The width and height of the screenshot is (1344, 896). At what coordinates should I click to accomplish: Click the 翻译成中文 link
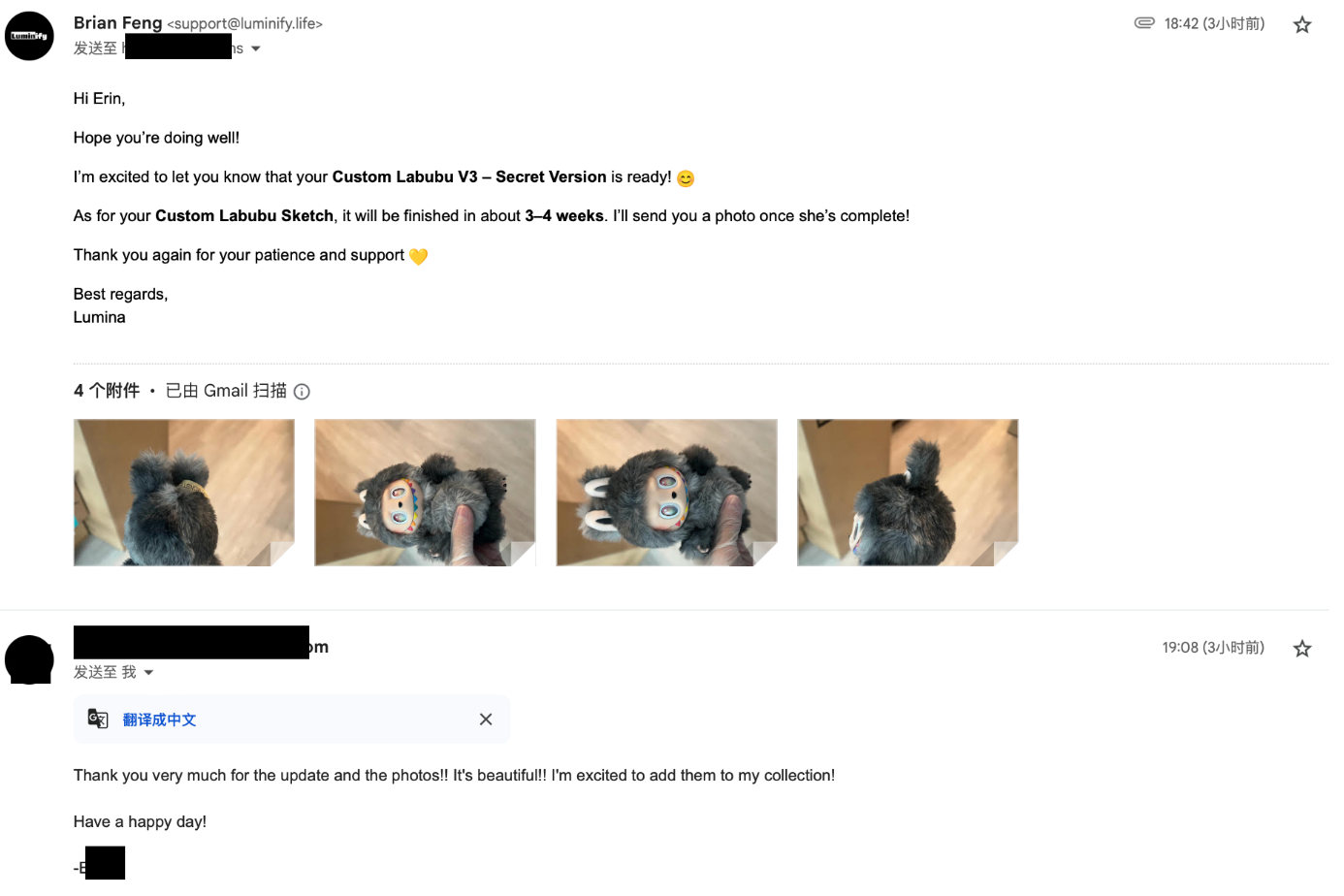coord(159,720)
